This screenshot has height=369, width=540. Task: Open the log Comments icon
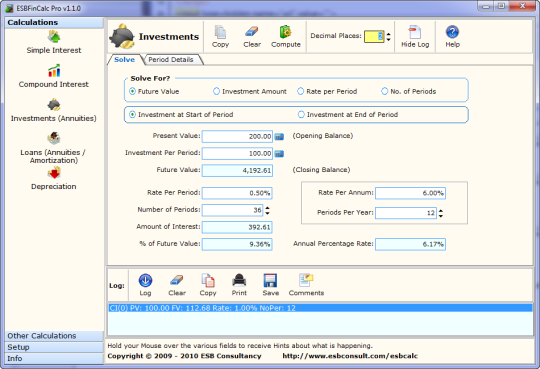306,280
